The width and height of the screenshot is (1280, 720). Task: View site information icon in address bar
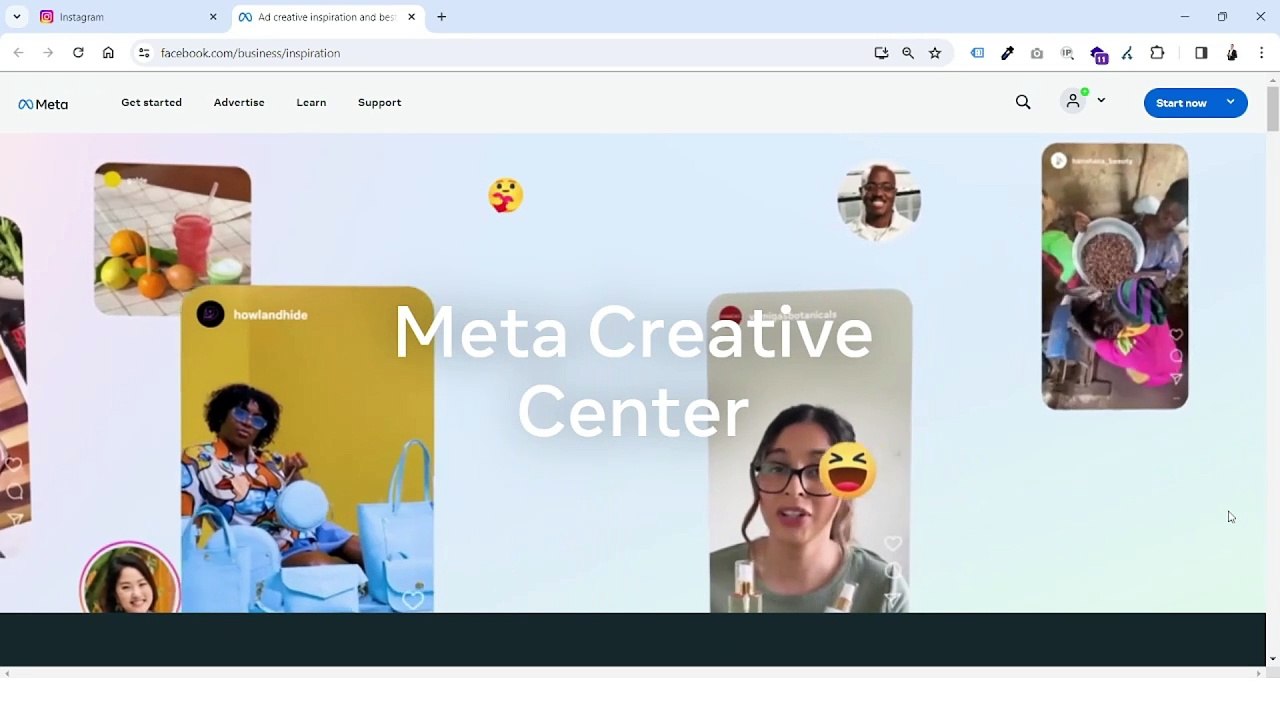[143, 53]
